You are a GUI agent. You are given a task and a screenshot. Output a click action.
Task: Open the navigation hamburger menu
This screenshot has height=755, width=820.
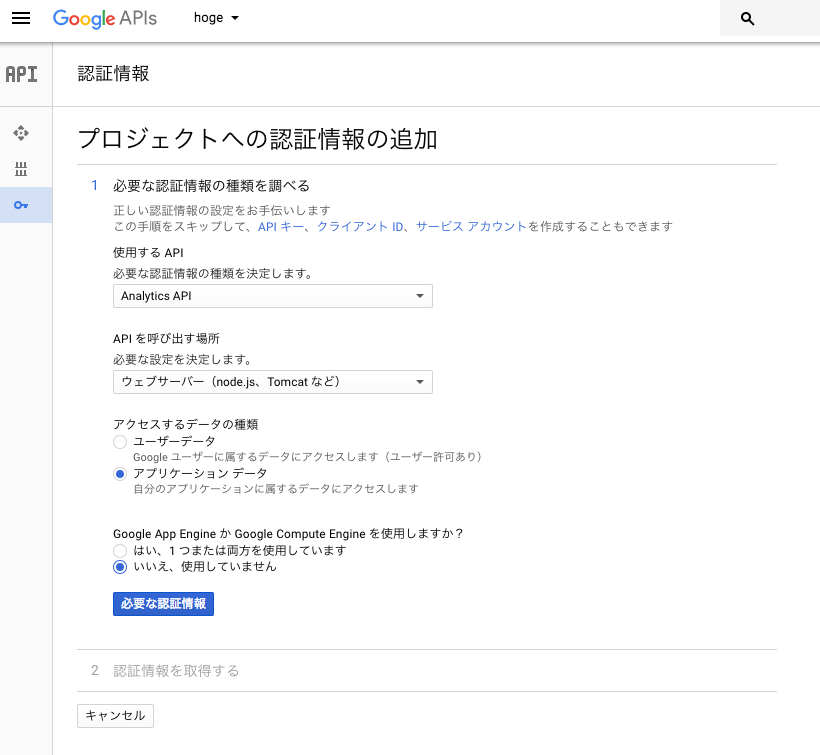pyautogui.click(x=21, y=18)
